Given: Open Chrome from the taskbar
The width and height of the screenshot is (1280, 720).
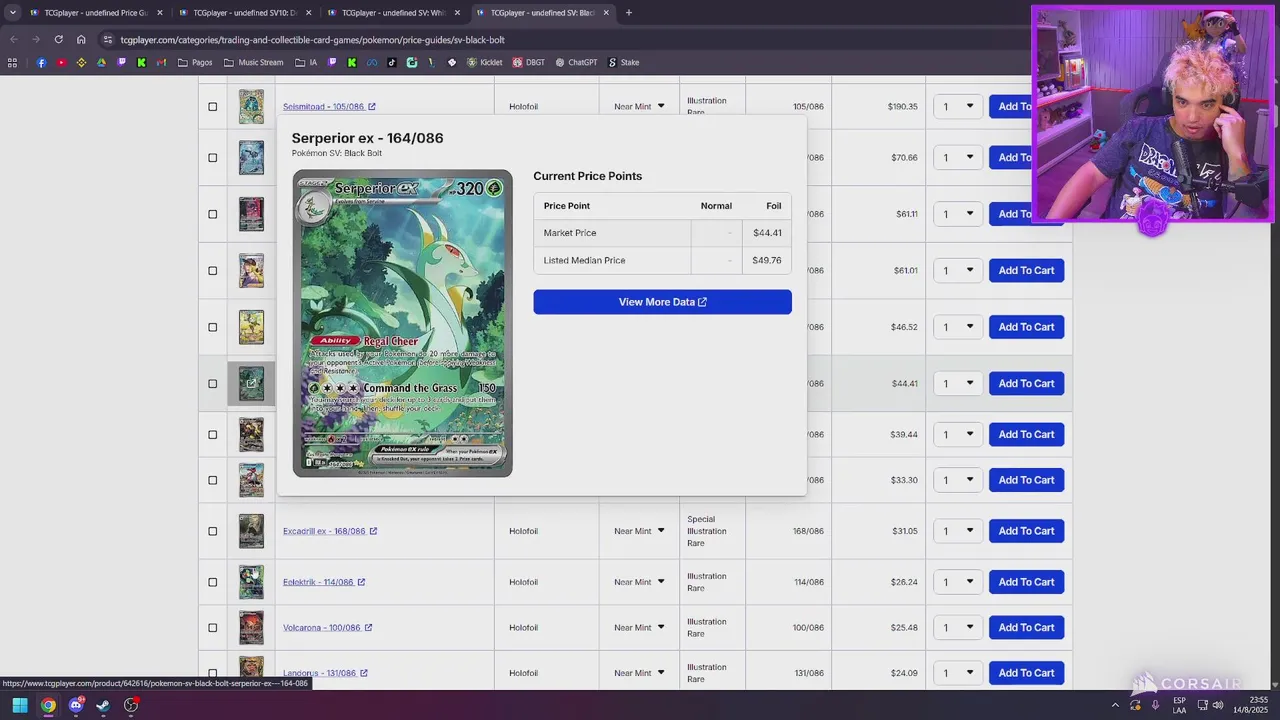Looking at the screenshot, I should click(48, 705).
